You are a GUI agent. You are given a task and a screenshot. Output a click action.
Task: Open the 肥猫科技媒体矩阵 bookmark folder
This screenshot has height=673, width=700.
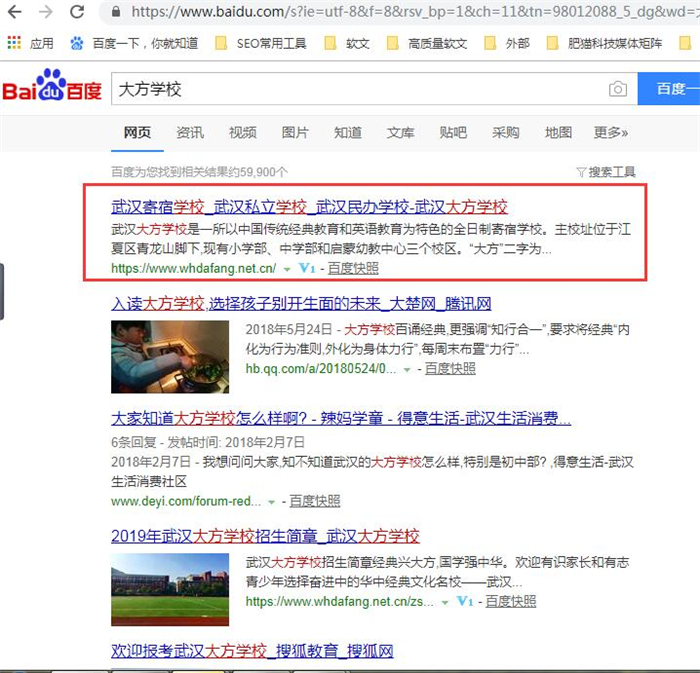coord(604,43)
